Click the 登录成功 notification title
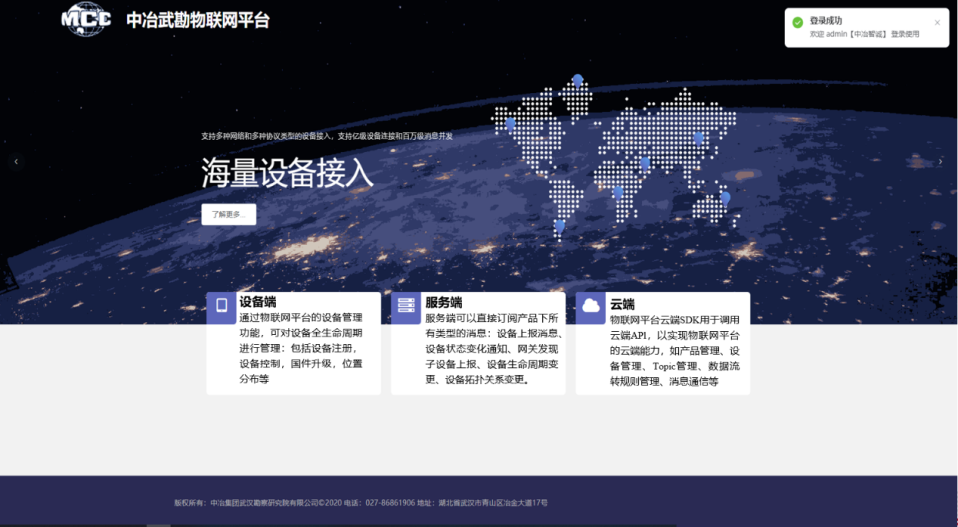 (x=826, y=21)
